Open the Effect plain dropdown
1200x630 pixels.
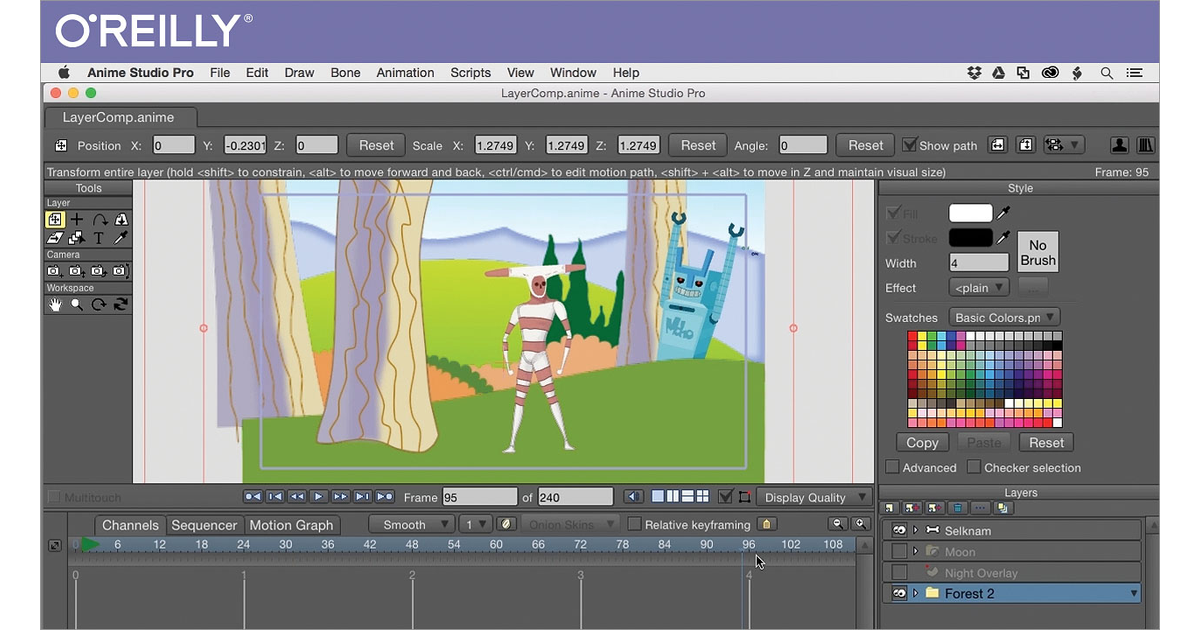[x=979, y=287]
